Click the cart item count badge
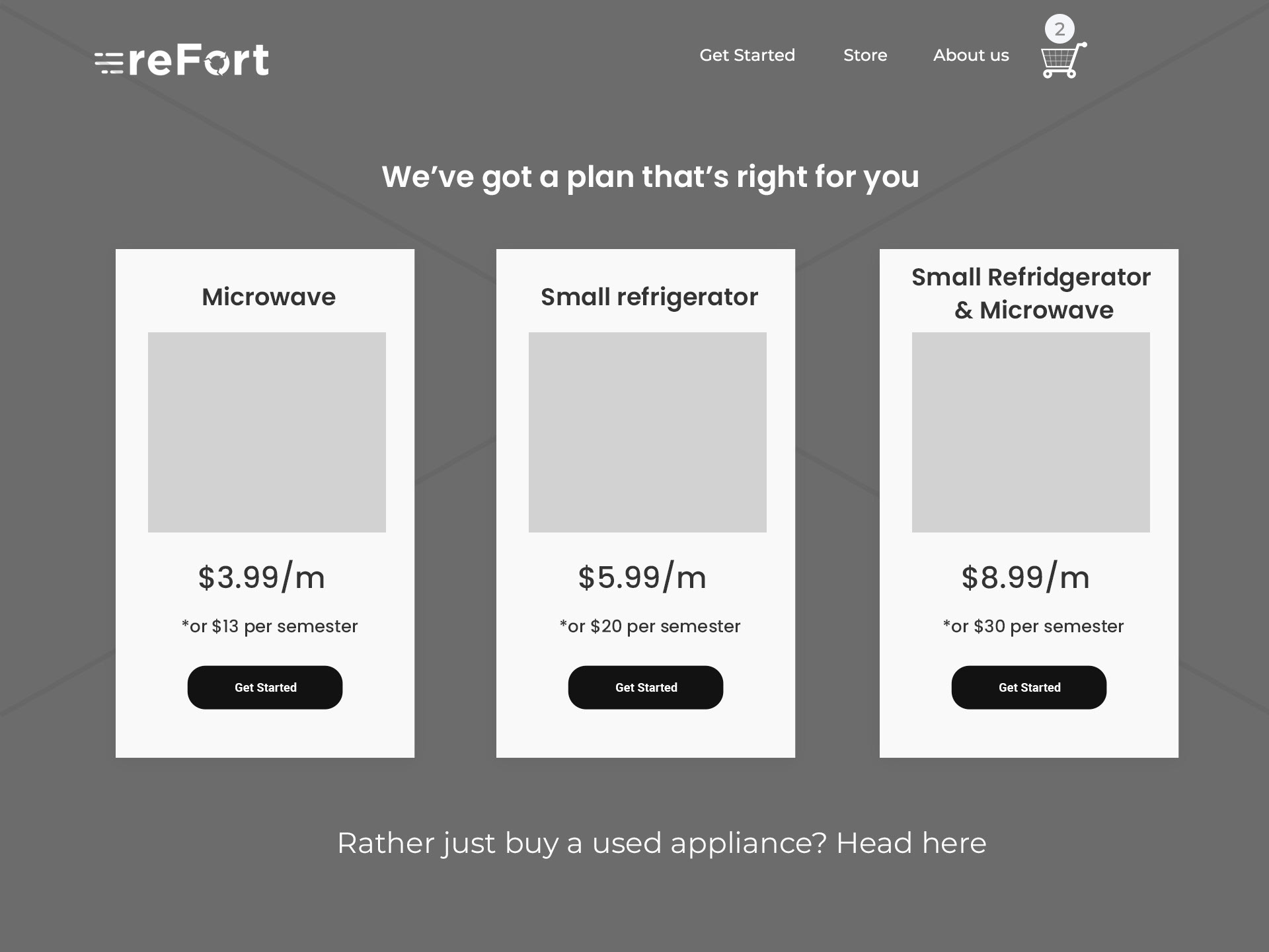This screenshot has width=1269, height=952. coord(1059,29)
